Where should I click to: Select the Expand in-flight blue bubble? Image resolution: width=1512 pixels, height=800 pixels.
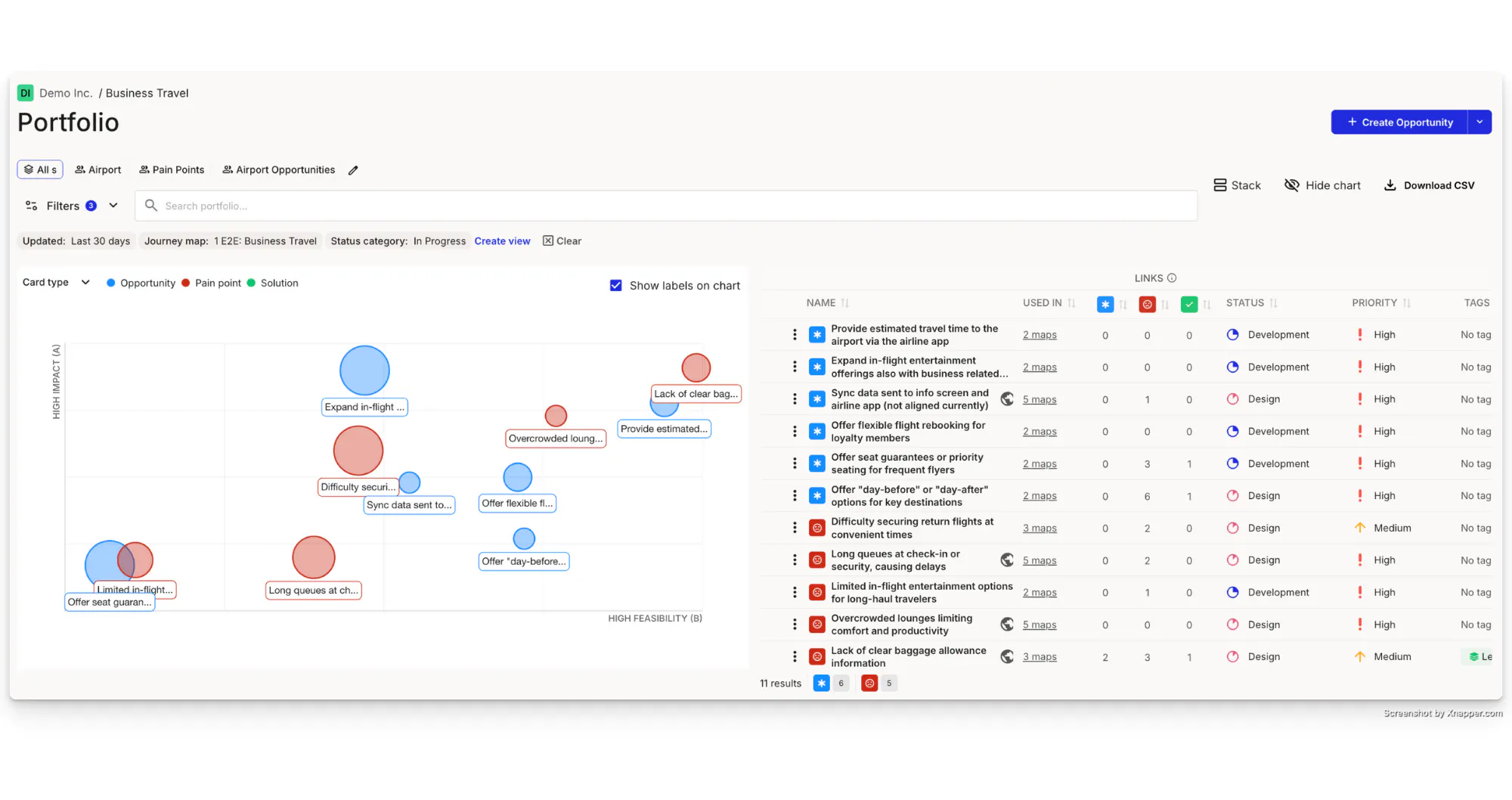pyautogui.click(x=364, y=371)
